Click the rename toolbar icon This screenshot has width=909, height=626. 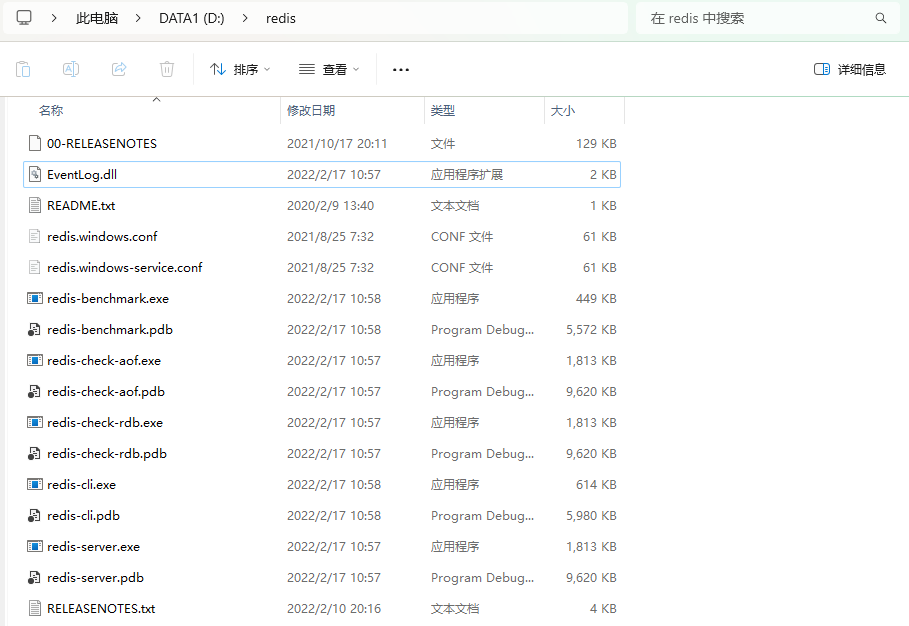tap(71, 70)
